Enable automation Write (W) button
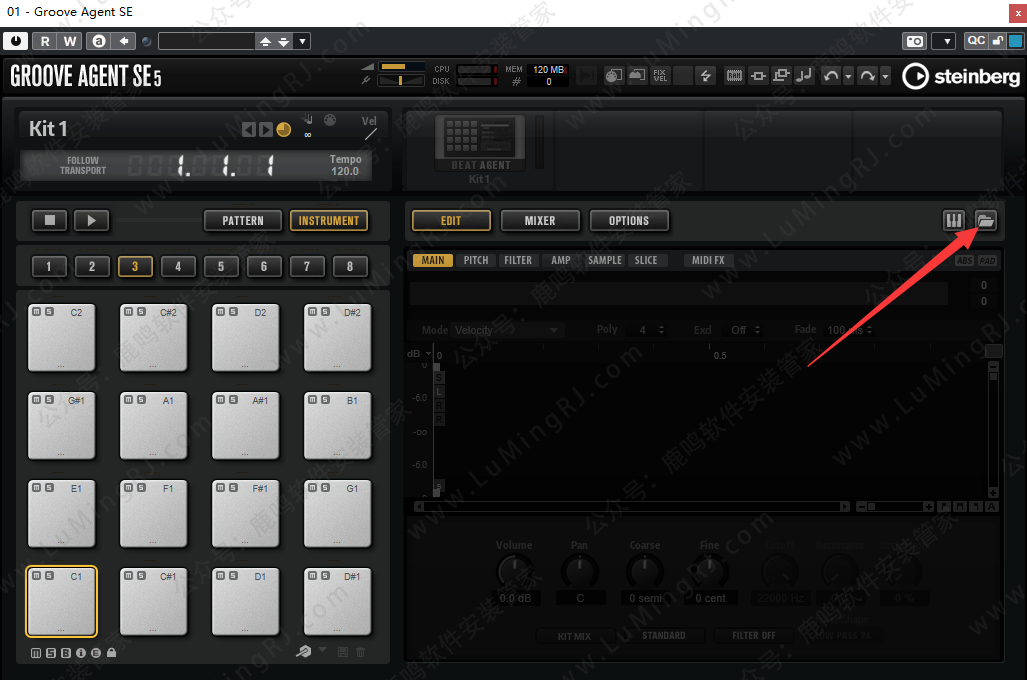 pyautogui.click(x=69, y=41)
